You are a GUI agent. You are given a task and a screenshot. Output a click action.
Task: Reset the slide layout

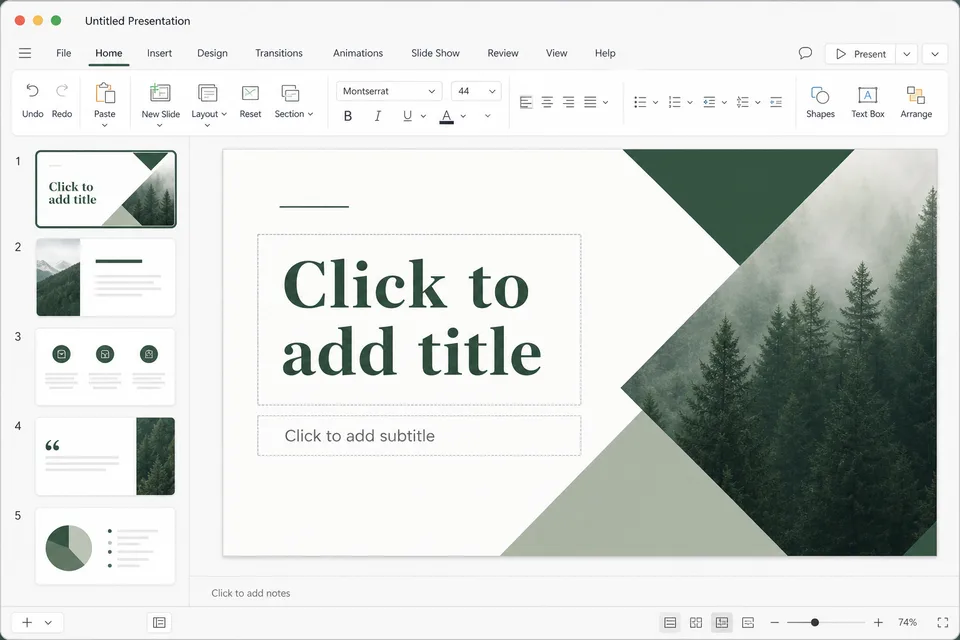click(250, 102)
